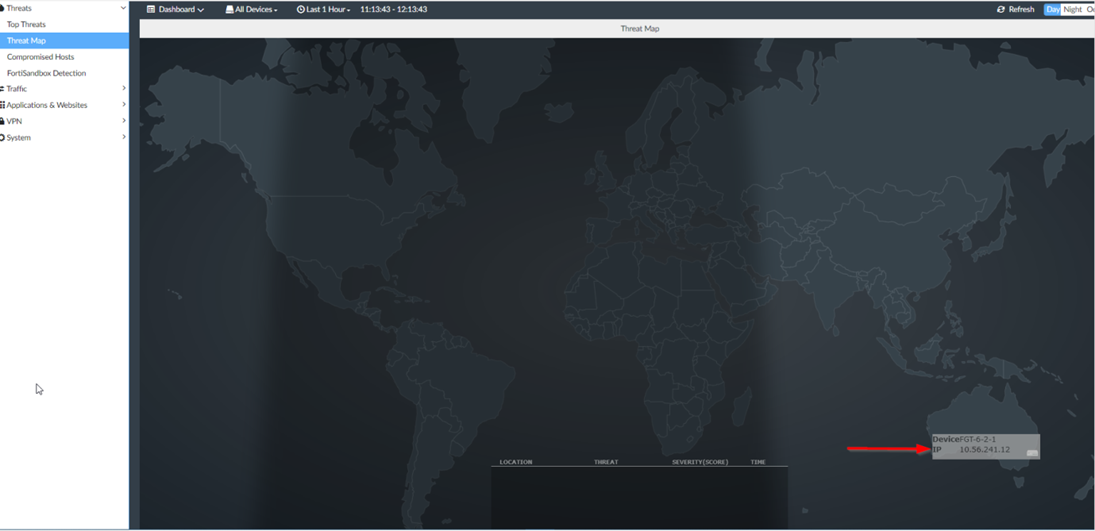Expand the Traffic section arrow
Screen dimensions: 1095x531
123,89
